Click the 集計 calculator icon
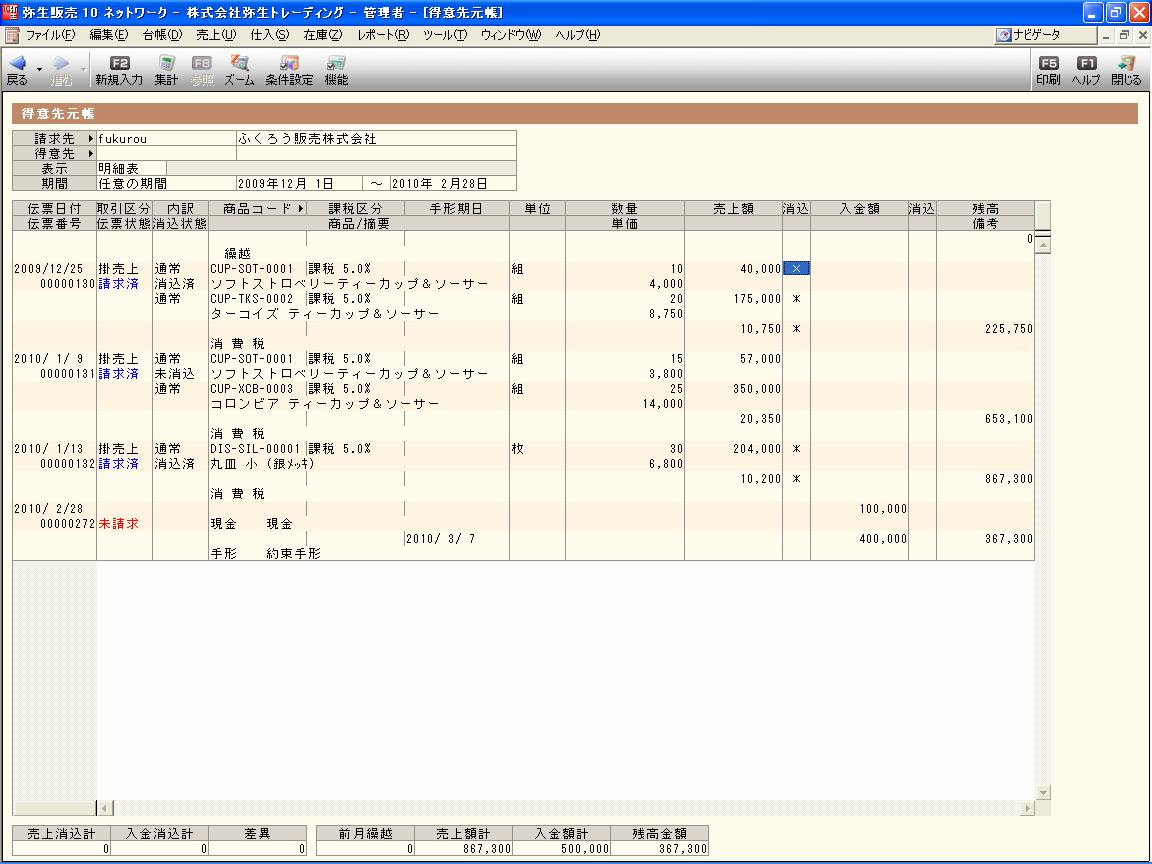 (167, 63)
